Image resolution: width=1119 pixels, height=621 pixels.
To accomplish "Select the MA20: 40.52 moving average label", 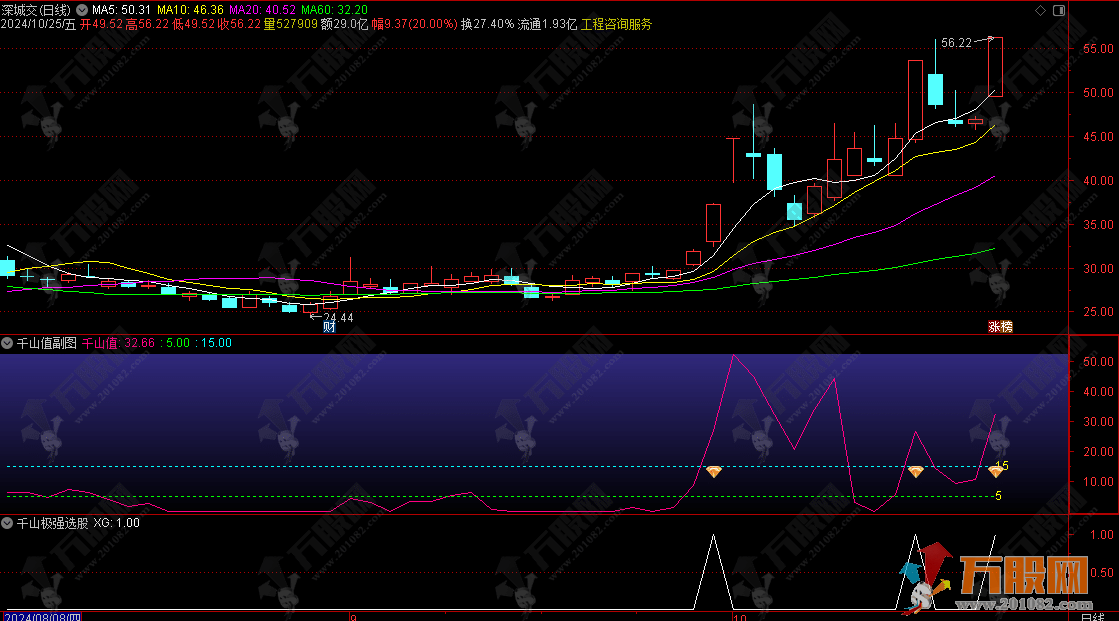I will click(x=262, y=10).
